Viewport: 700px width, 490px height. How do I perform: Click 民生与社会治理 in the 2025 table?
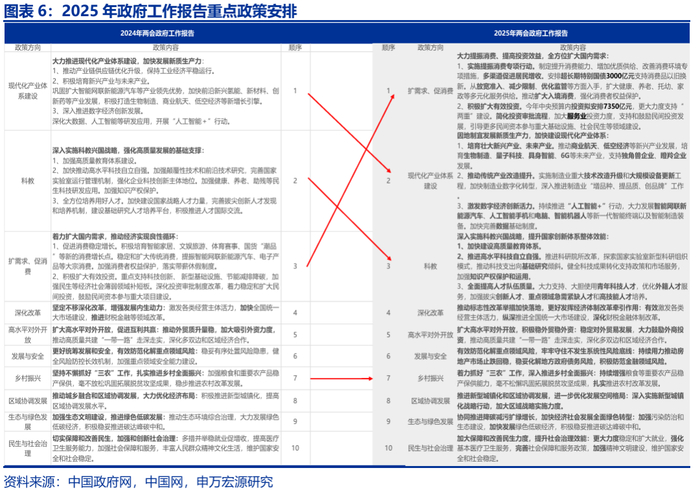430,448
